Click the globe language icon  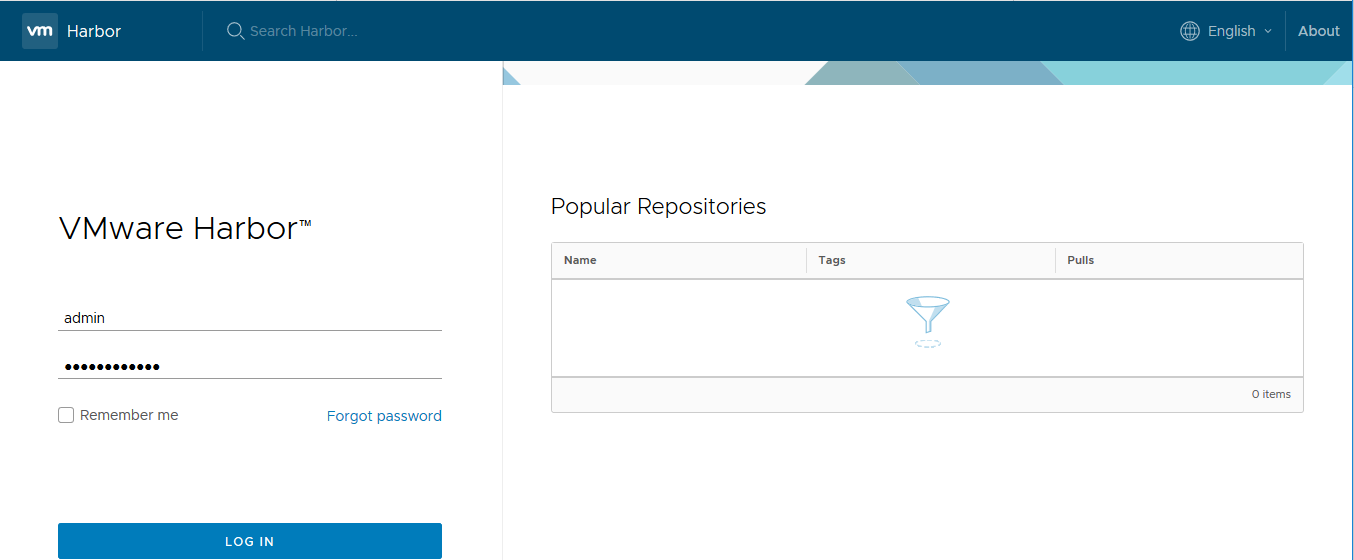[1190, 31]
